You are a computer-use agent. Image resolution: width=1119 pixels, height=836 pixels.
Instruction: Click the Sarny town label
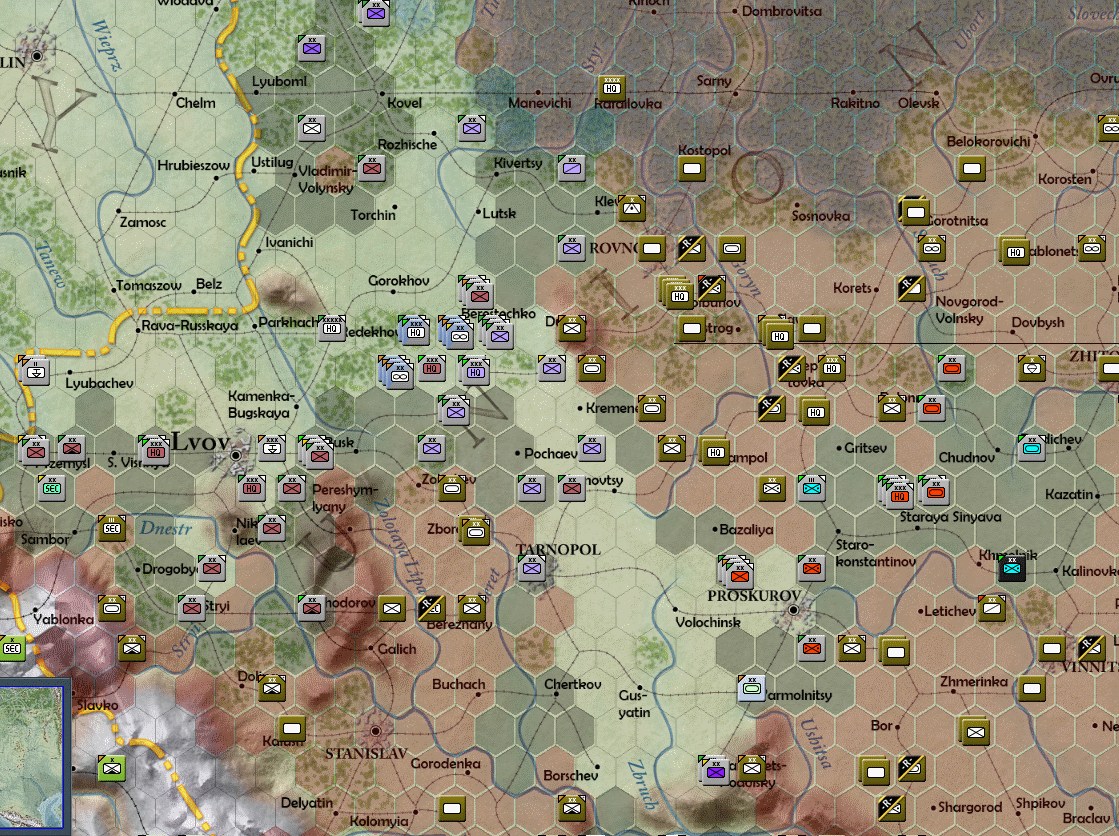(714, 81)
